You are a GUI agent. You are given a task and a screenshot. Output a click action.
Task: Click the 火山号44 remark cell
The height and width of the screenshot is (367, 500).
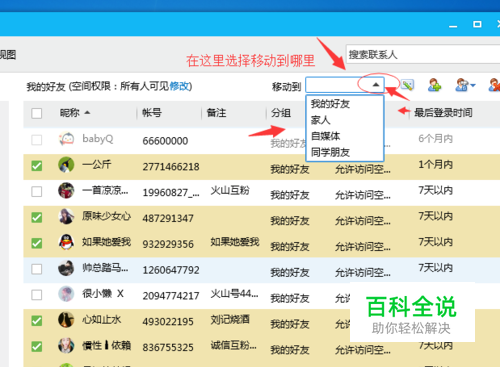click(x=234, y=294)
